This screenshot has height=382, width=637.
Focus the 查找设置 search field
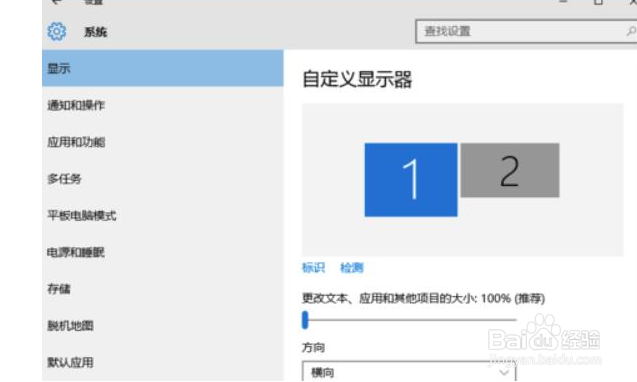[x=526, y=31]
